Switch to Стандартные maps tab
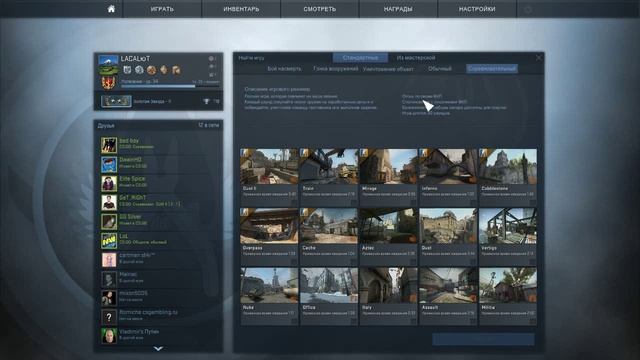Screen dimensions: 640x360 (360, 58)
